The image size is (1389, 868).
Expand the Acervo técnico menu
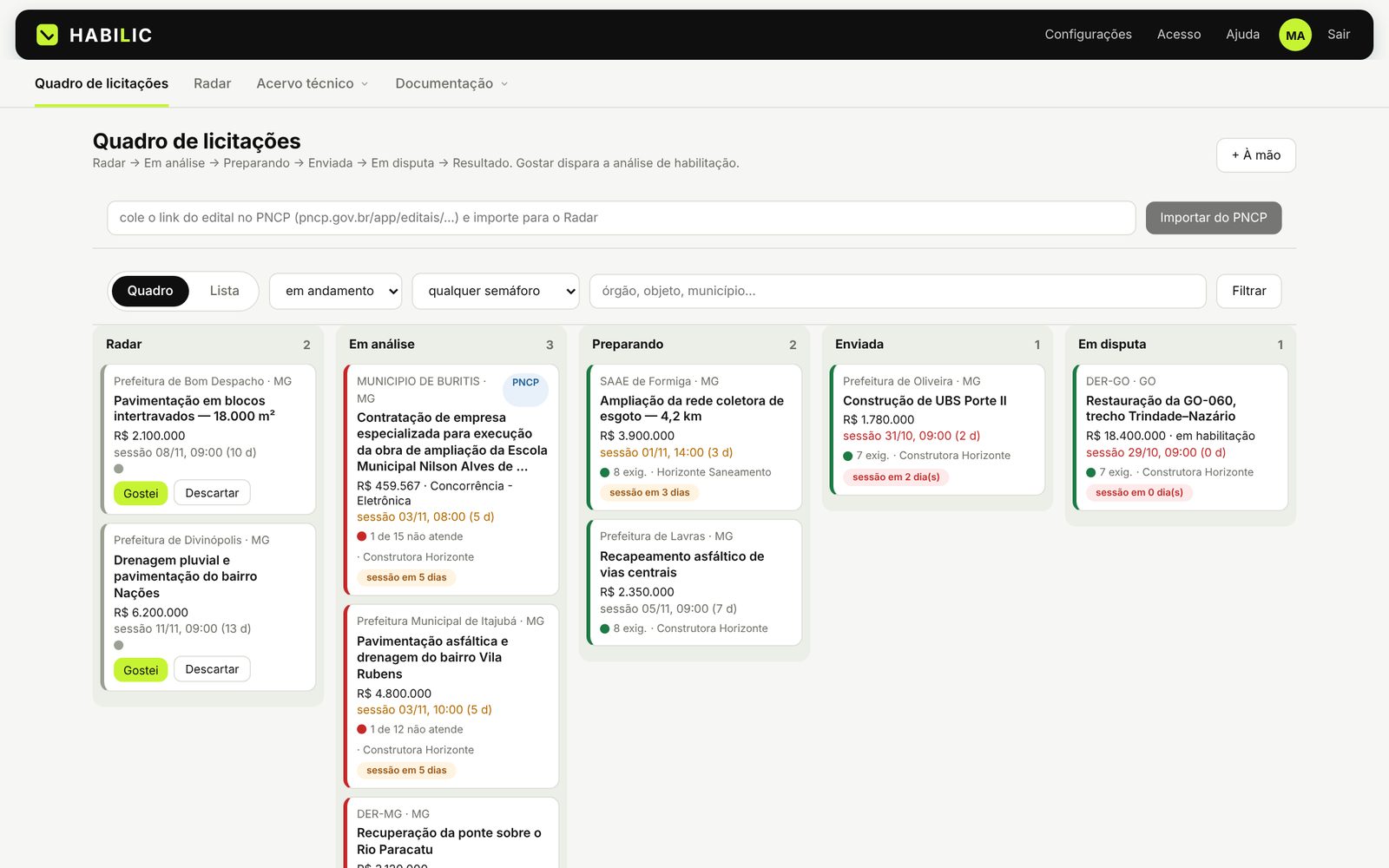[313, 83]
